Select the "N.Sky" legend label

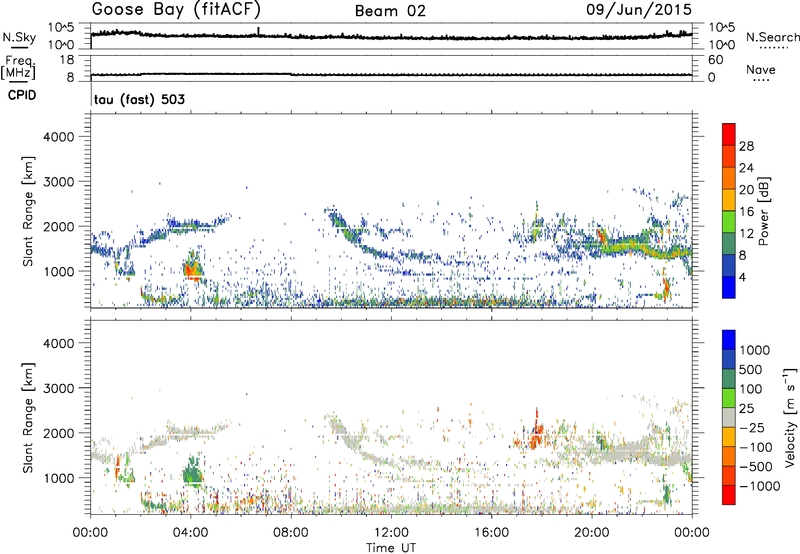click(x=19, y=37)
